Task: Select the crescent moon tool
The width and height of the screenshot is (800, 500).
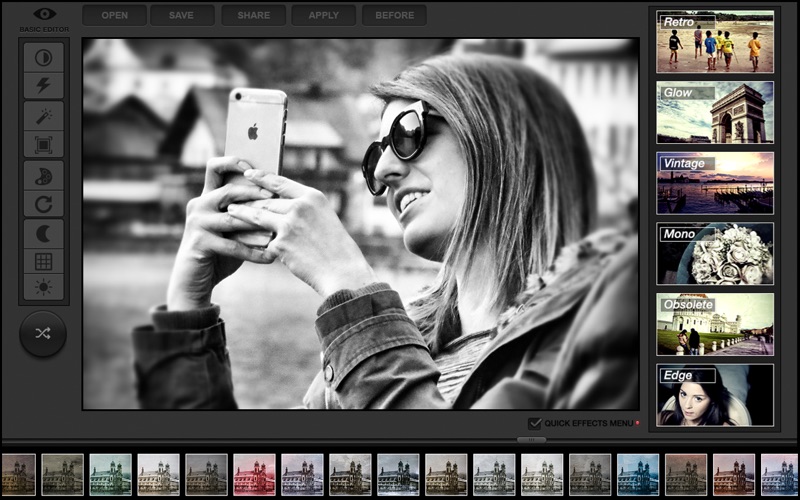Action: [44, 234]
